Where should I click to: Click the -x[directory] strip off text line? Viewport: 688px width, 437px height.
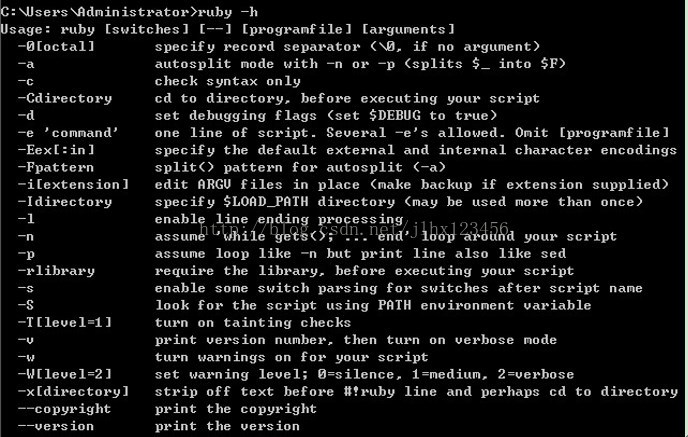click(348, 391)
